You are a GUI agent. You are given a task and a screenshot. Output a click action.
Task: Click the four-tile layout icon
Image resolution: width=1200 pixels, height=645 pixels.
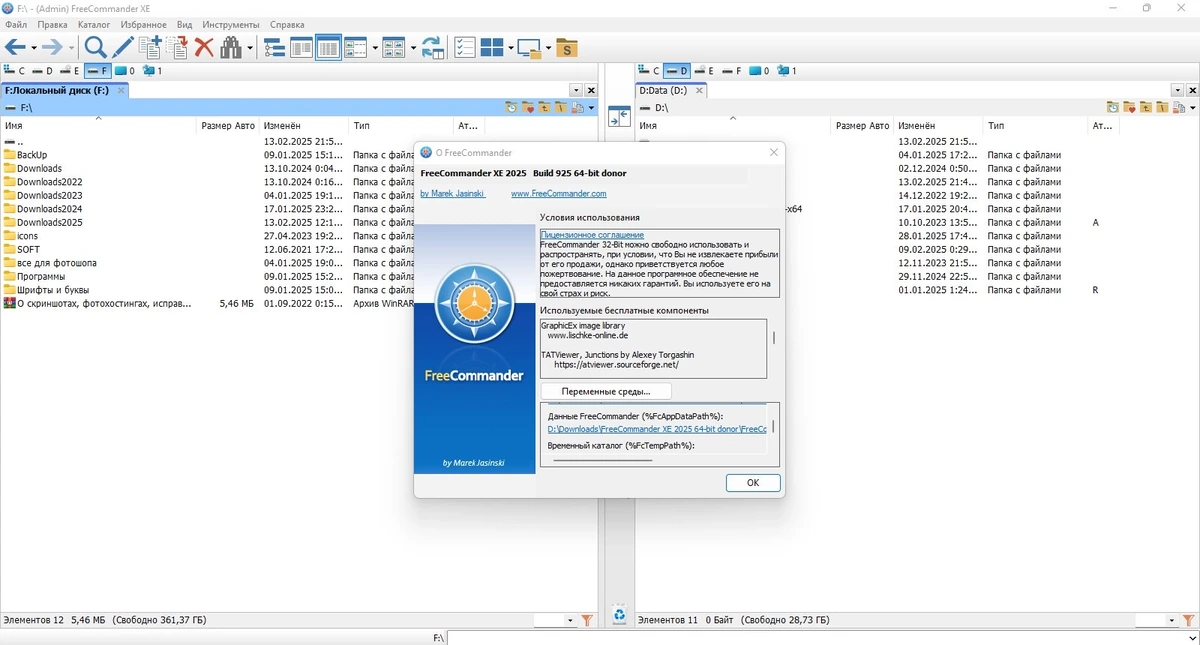pos(492,47)
